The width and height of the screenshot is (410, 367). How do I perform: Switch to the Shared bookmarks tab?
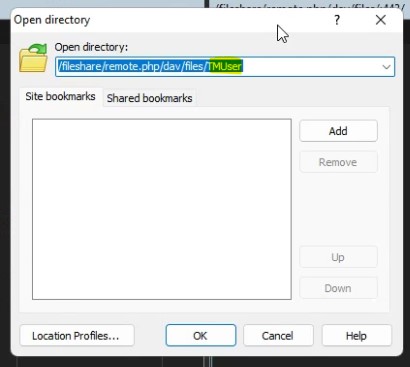pyautogui.click(x=149, y=98)
